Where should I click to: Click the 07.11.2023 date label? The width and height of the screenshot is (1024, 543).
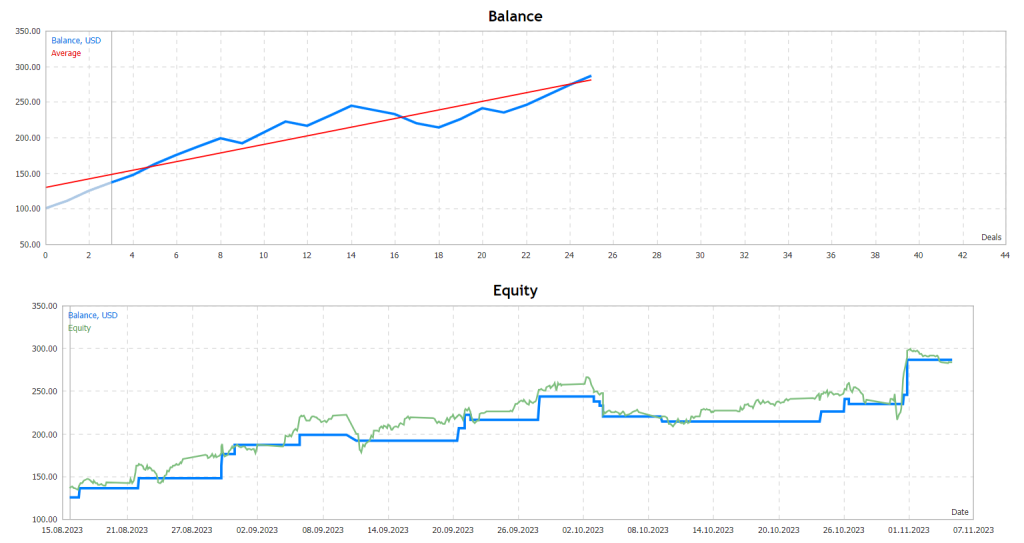click(x=972, y=531)
